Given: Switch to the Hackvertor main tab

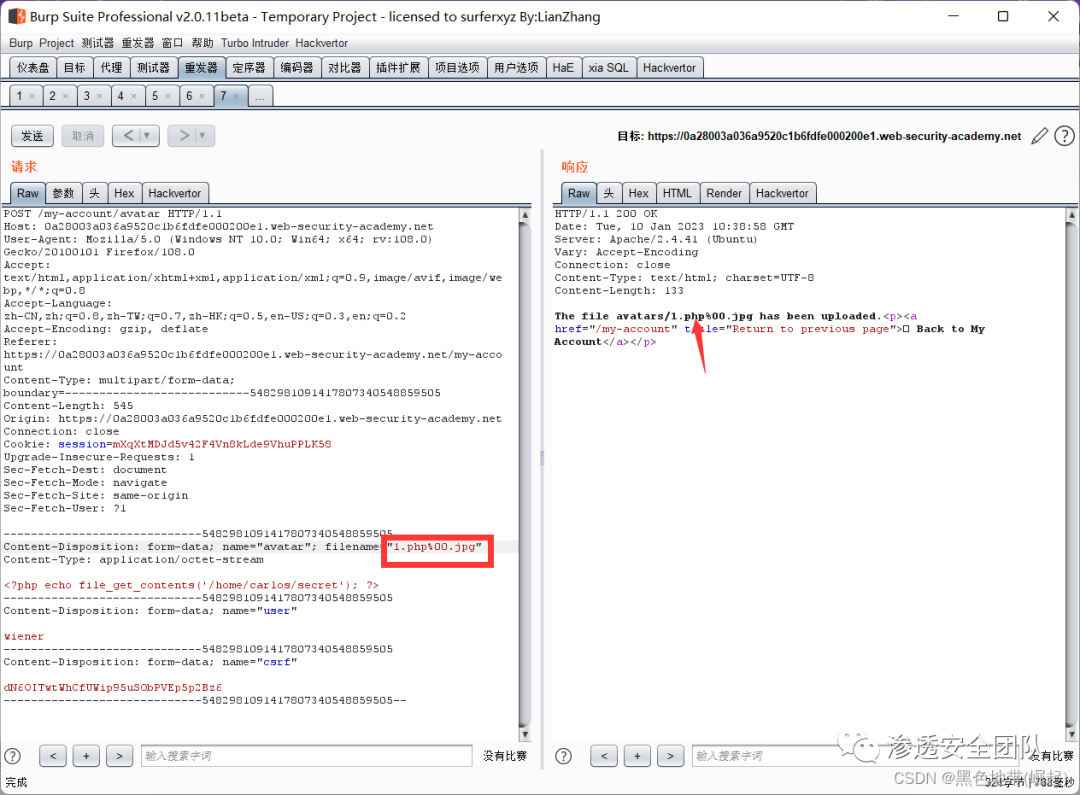Looking at the screenshot, I should tap(669, 68).
